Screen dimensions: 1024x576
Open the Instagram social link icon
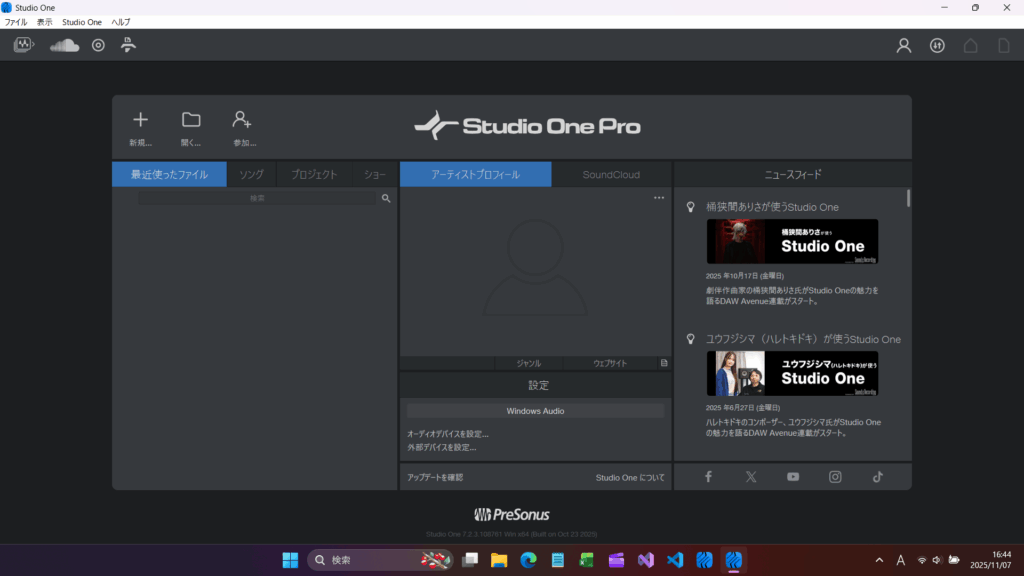pyautogui.click(x=835, y=477)
